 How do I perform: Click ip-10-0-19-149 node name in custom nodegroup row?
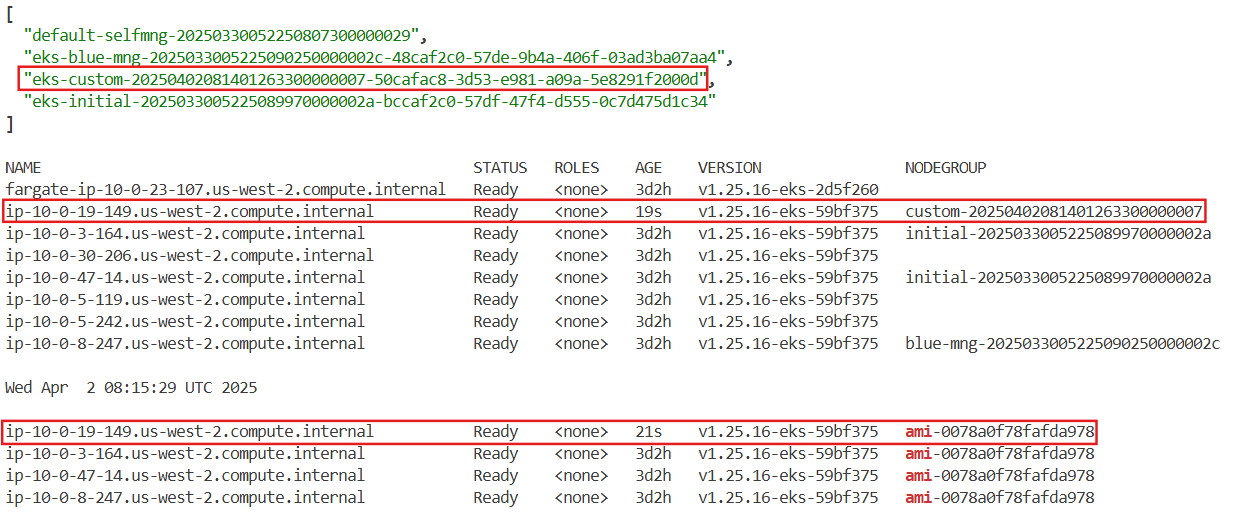[189, 212]
